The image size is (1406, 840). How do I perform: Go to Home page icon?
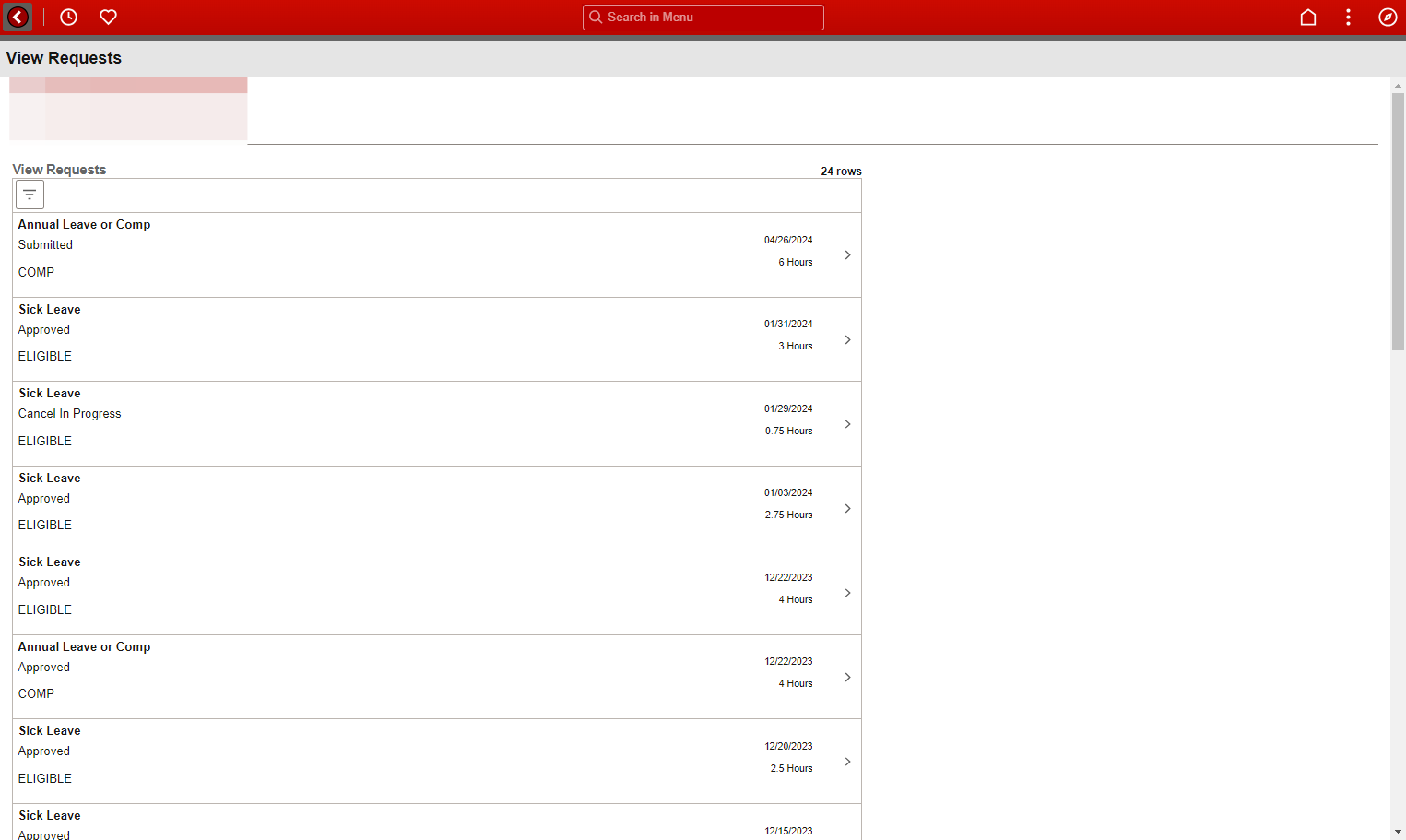[1307, 17]
